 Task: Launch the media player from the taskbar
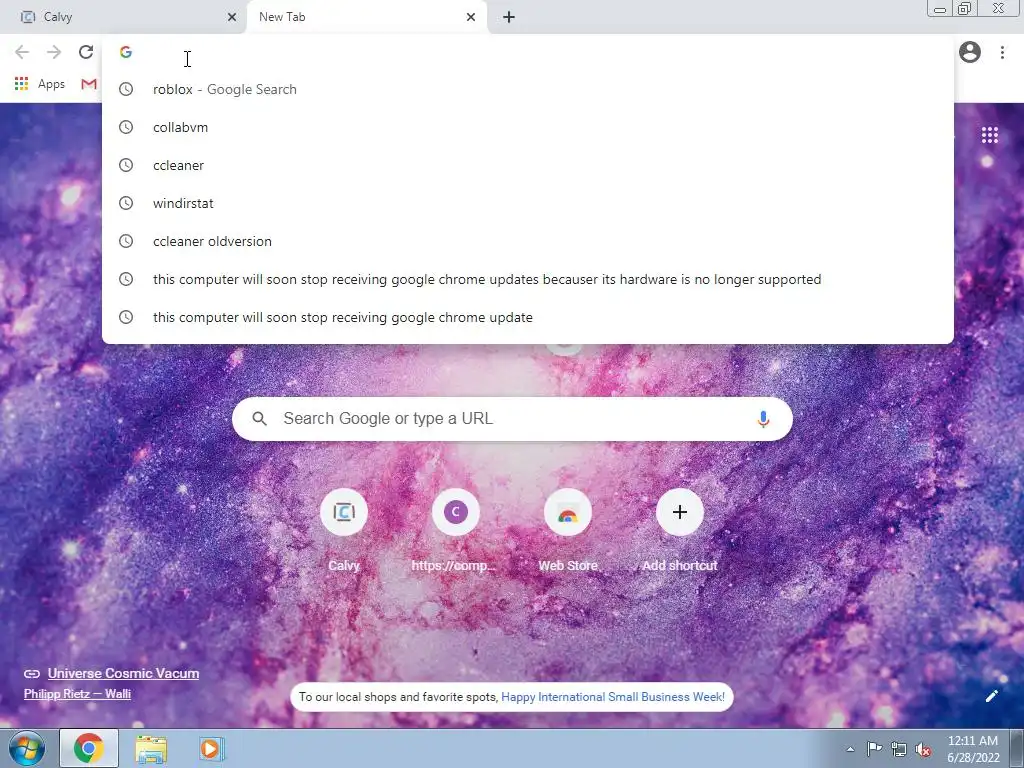[x=211, y=748]
